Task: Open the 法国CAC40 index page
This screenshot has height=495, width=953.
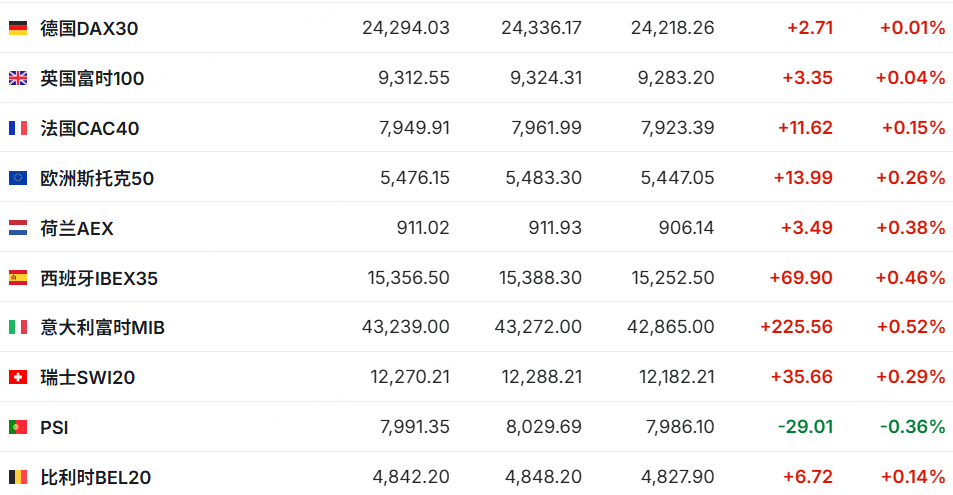Action: (90, 128)
